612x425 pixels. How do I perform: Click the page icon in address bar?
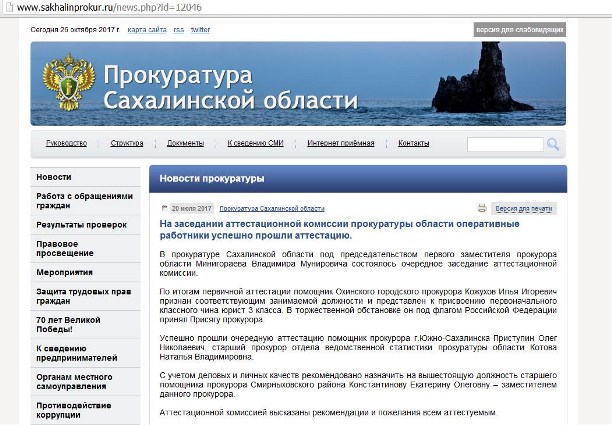point(9,7)
